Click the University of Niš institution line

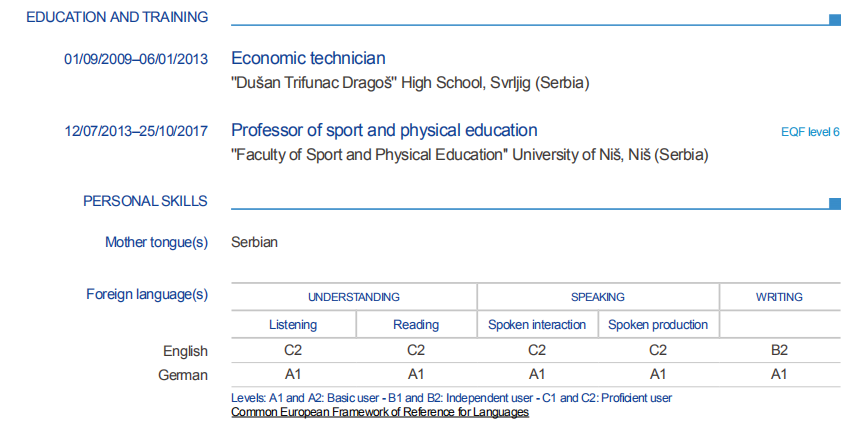click(469, 155)
